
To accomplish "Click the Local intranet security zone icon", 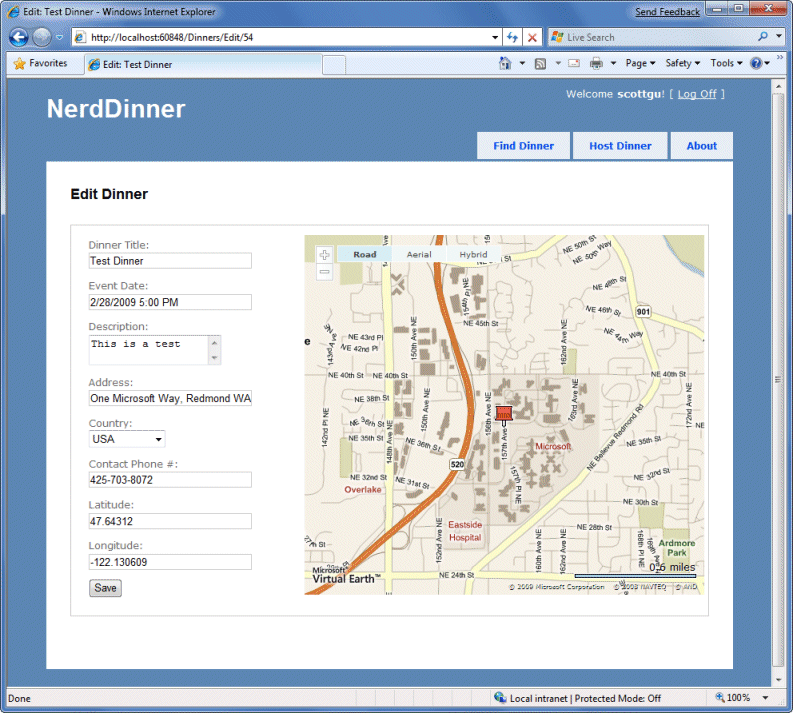I will [x=500, y=698].
